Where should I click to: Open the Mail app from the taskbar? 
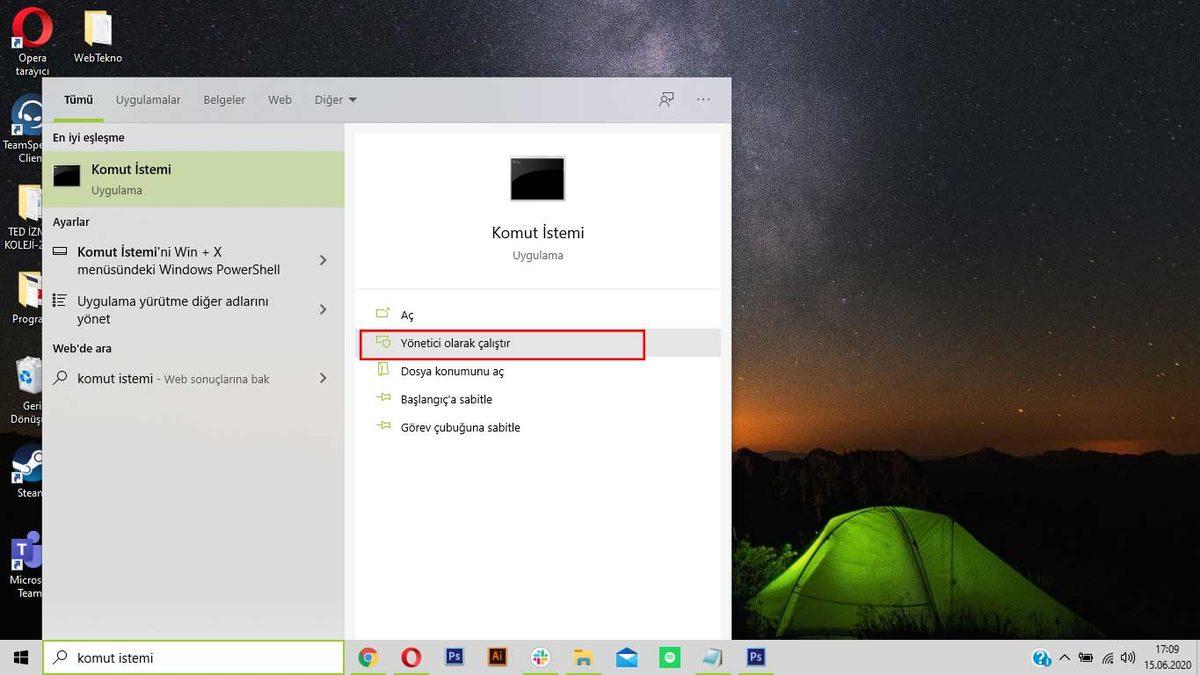tap(626, 657)
